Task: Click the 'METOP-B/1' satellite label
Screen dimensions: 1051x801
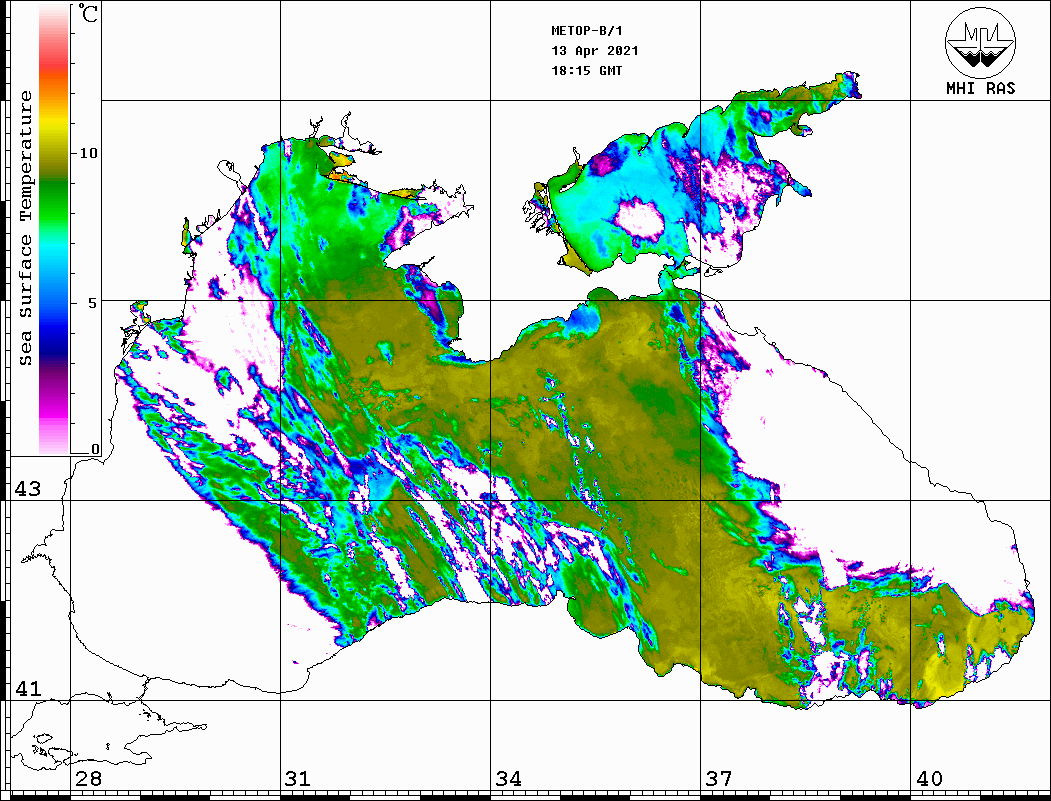Action: pyautogui.click(x=586, y=31)
